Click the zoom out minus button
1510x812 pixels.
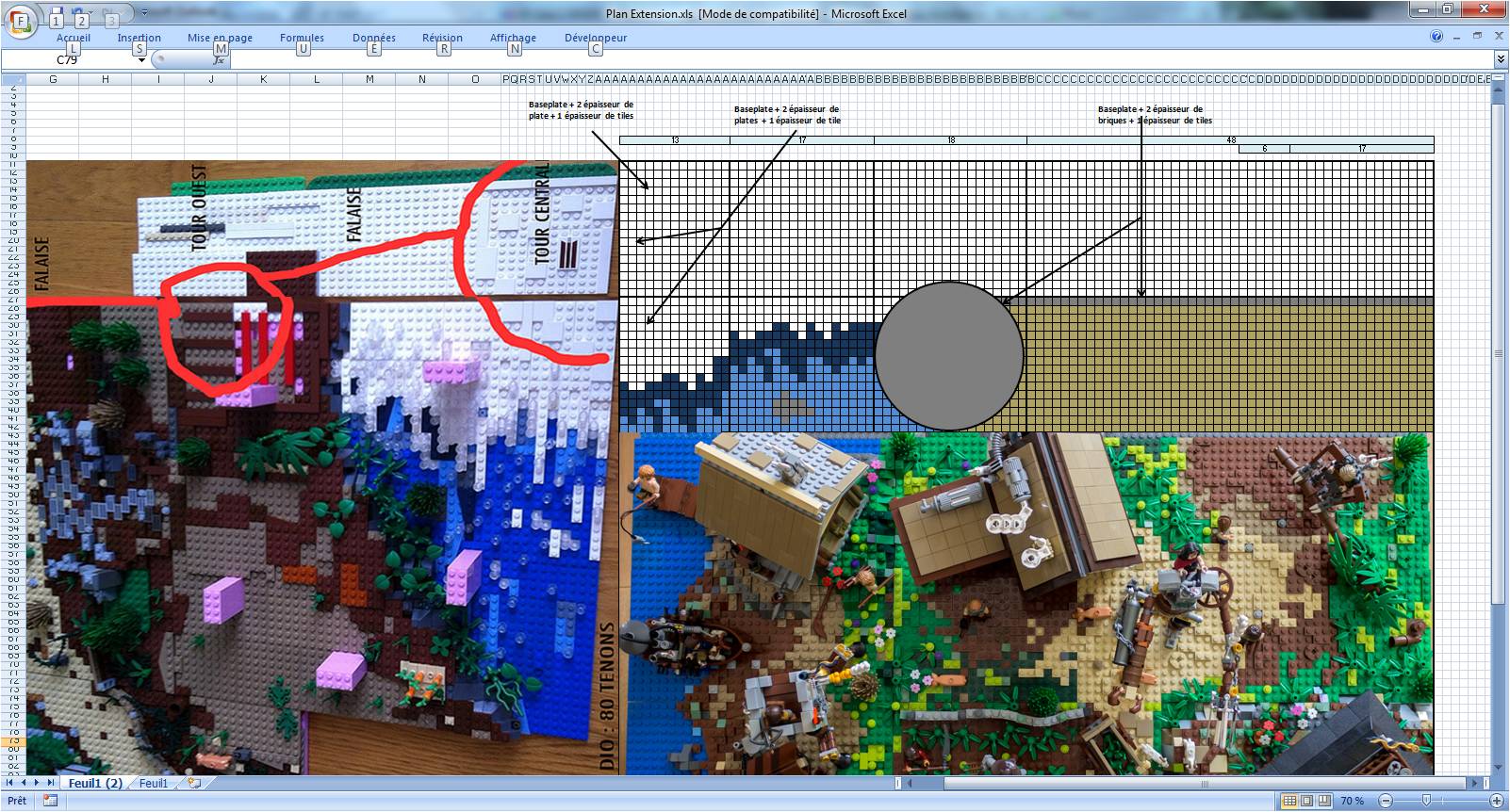click(1385, 801)
